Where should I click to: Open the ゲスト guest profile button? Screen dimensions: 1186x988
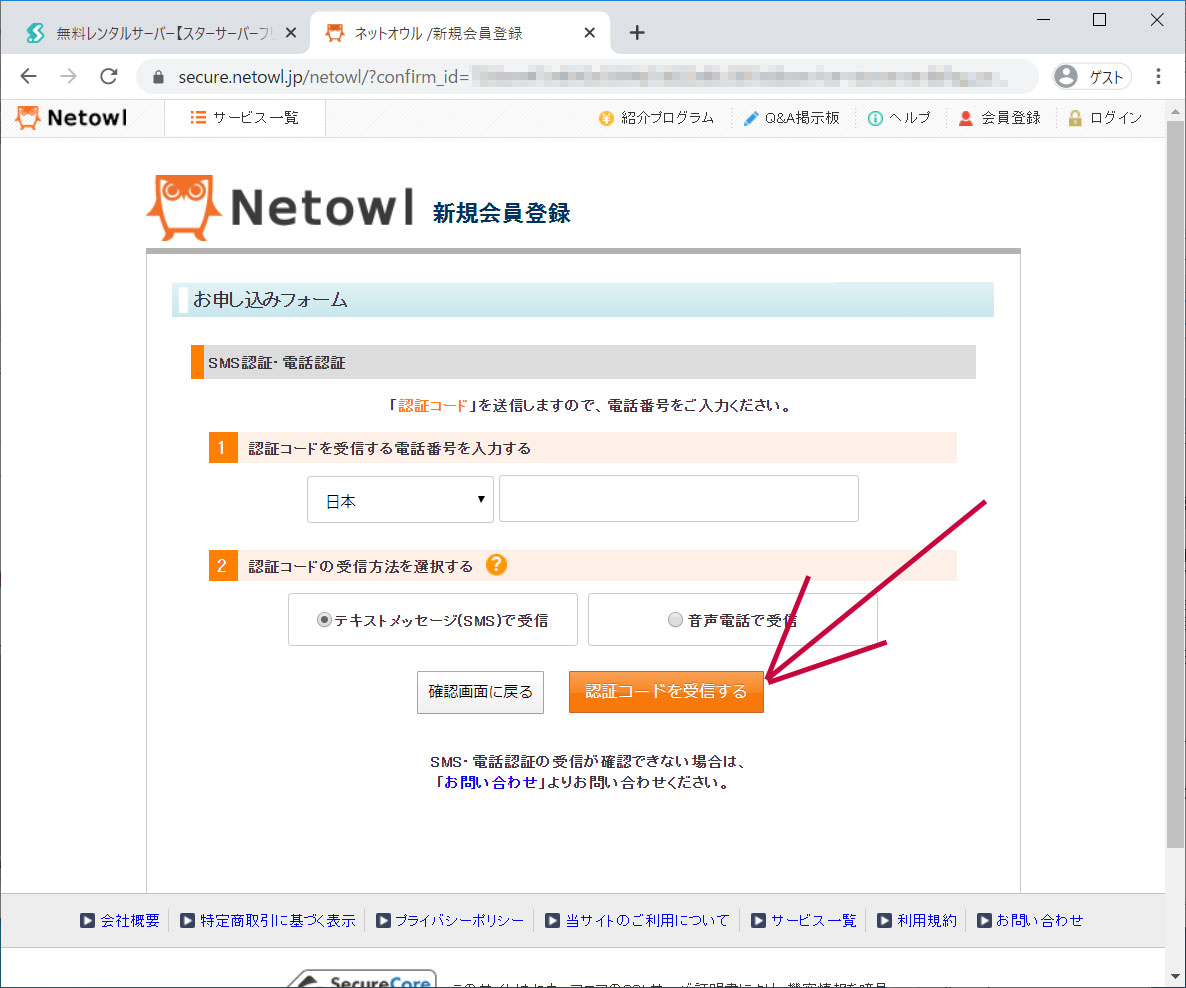(1092, 76)
